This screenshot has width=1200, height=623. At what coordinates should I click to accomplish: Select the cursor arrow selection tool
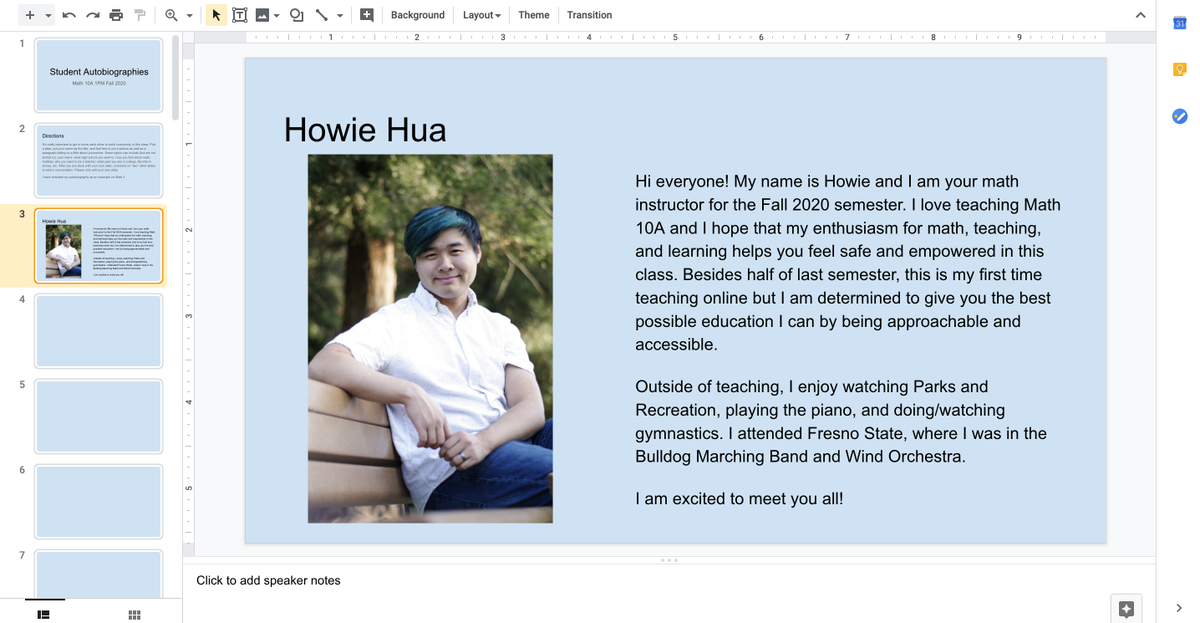pos(215,14)
